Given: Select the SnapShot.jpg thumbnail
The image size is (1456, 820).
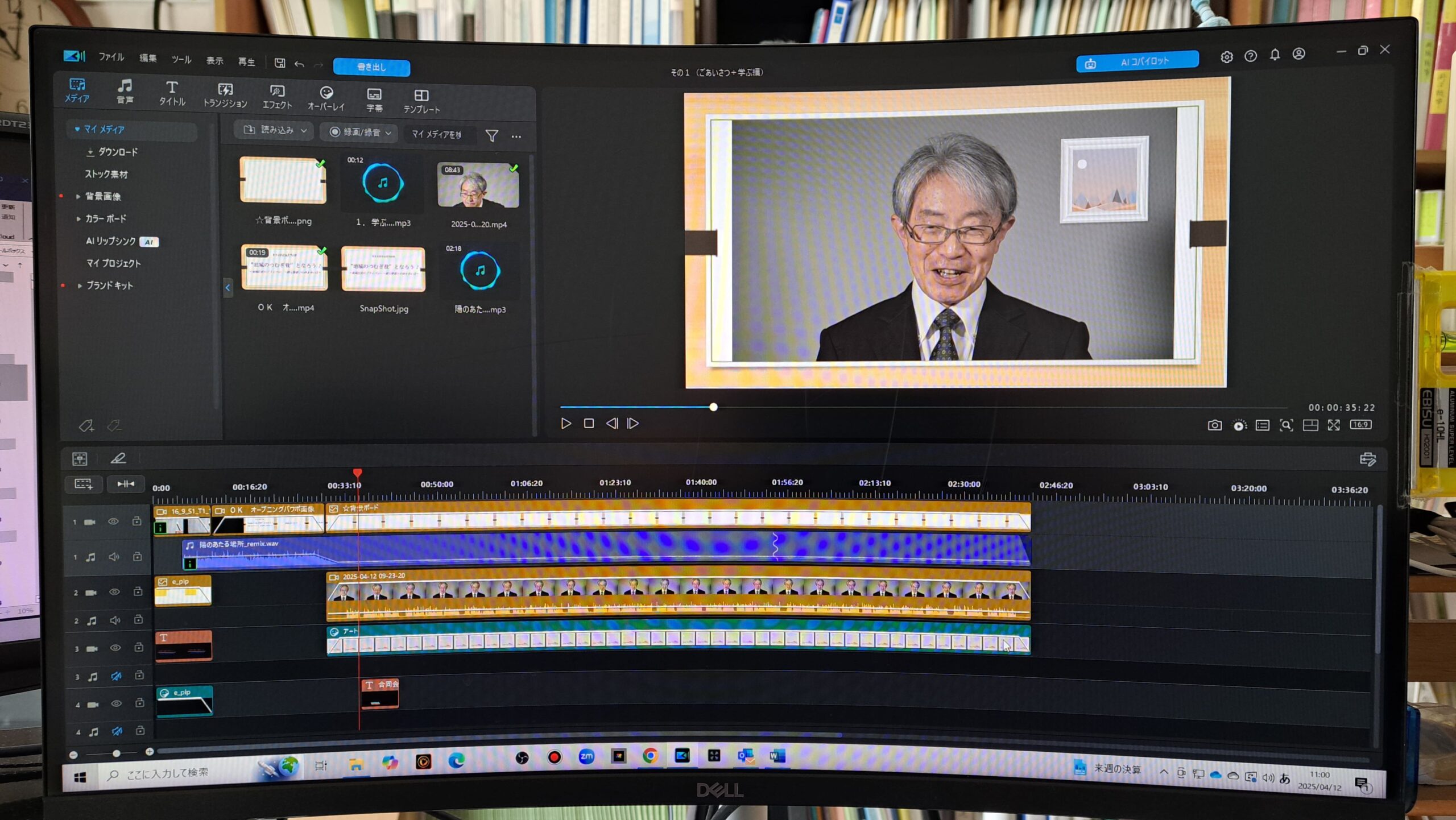Looking at the screenshot, I should click(x=383, y=270).
